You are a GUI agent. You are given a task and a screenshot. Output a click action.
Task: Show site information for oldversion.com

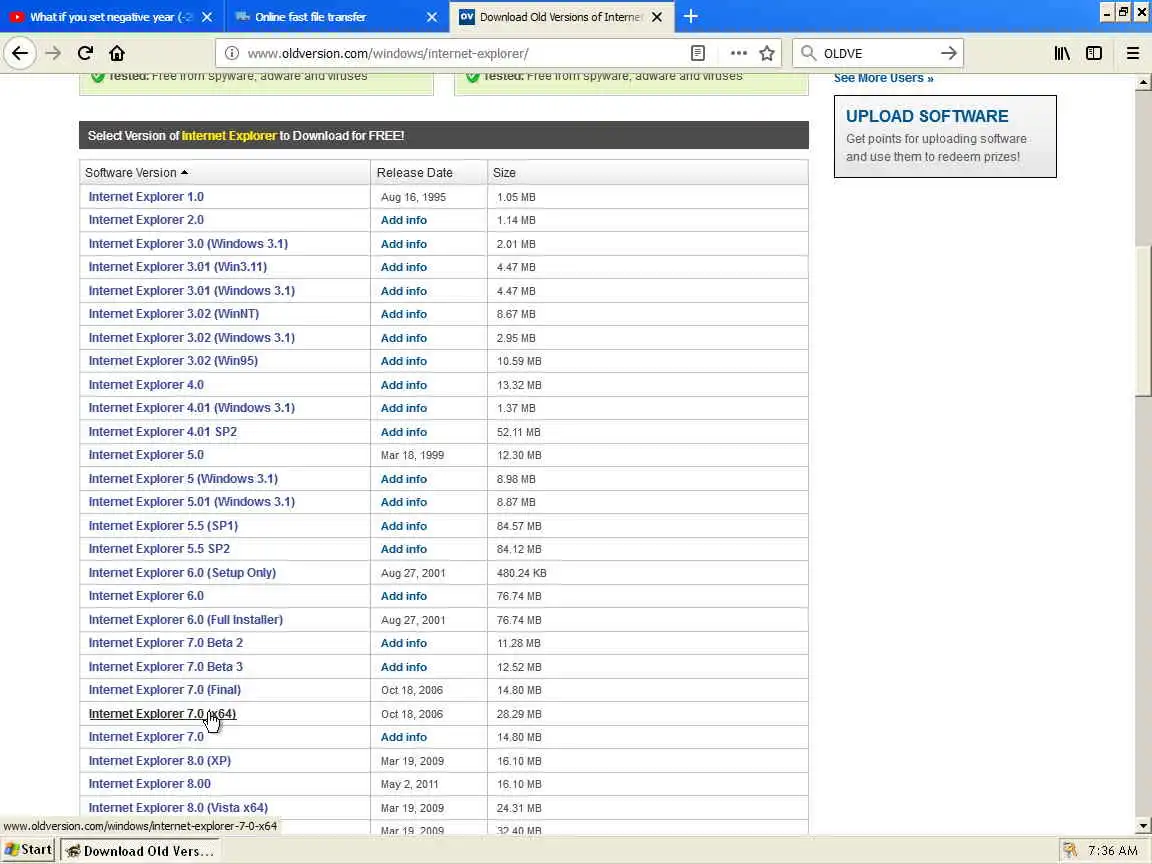click(231, 53)
